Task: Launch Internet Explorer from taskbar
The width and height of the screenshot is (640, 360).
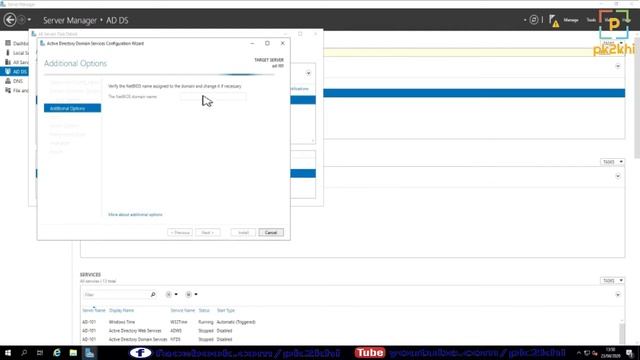Action: pyautogui.click(x=57, y=353)
